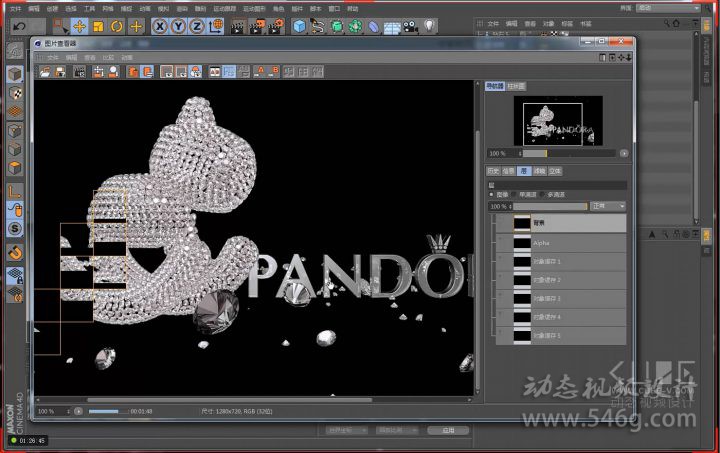Enable Points mode in left palette
Viewport: 720px width, 453px height.
(15, 131)
